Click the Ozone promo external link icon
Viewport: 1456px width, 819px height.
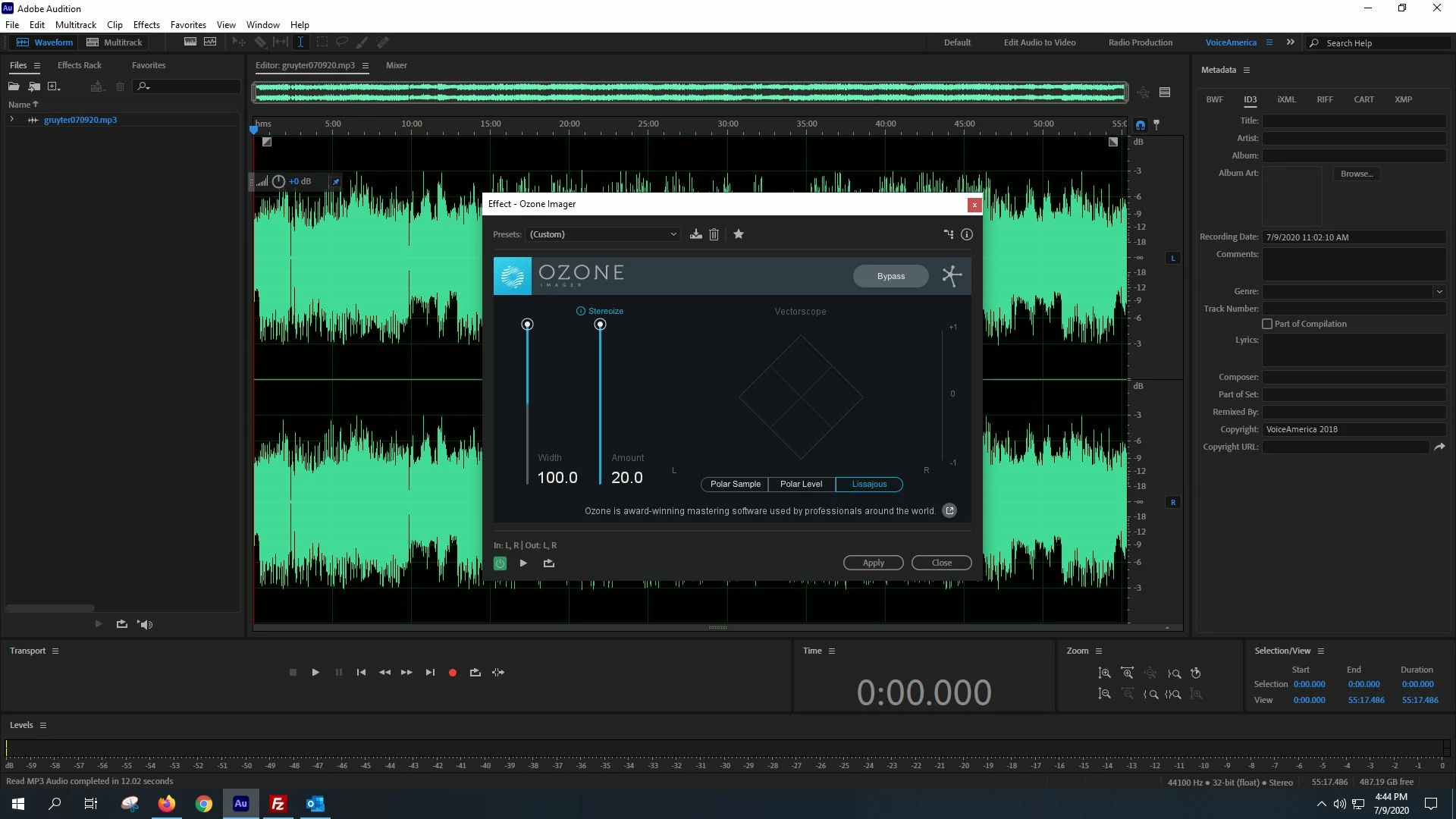pyautogui.click(x=949, y=510)
